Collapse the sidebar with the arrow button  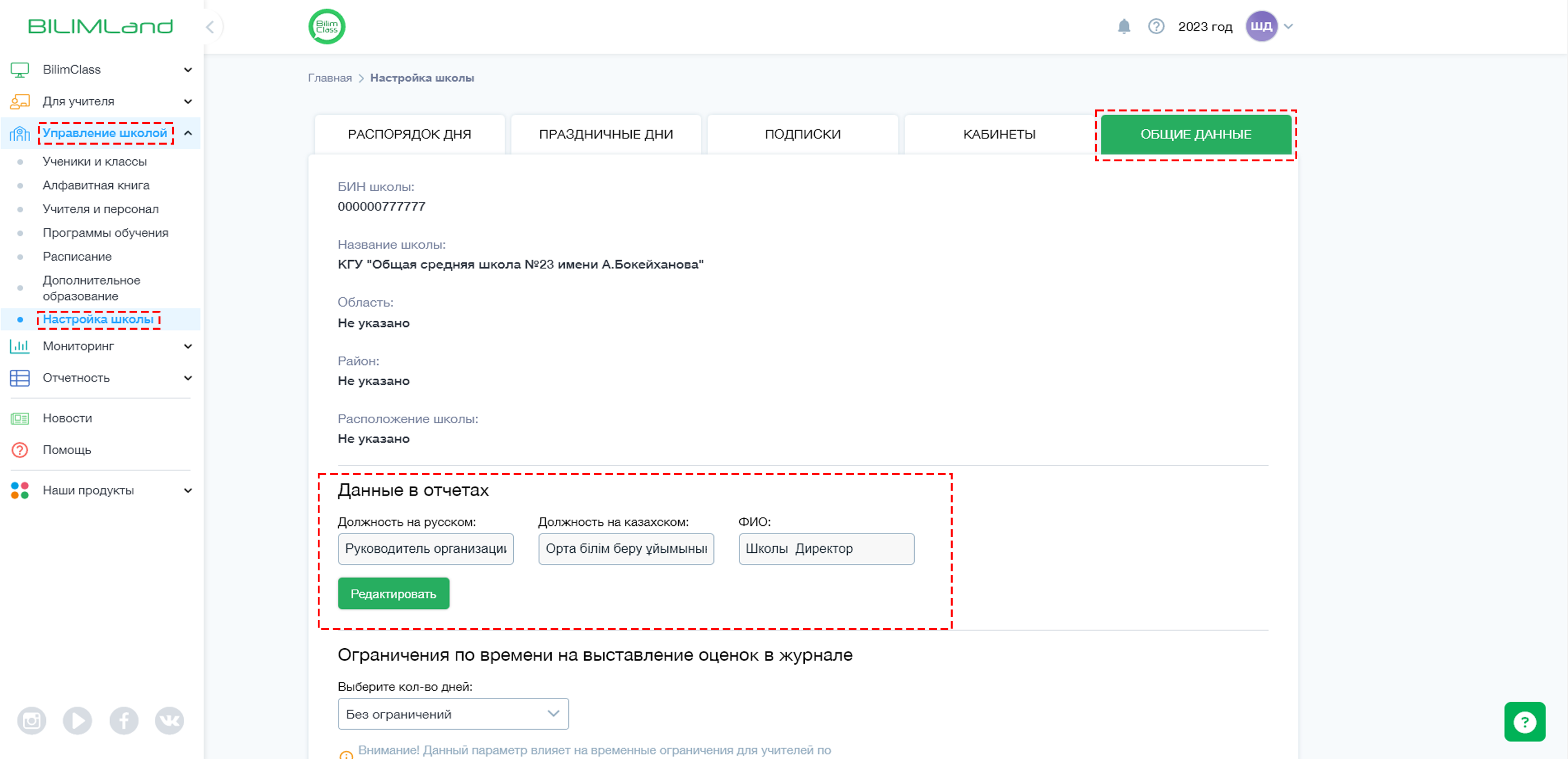[x=210, y=27]
